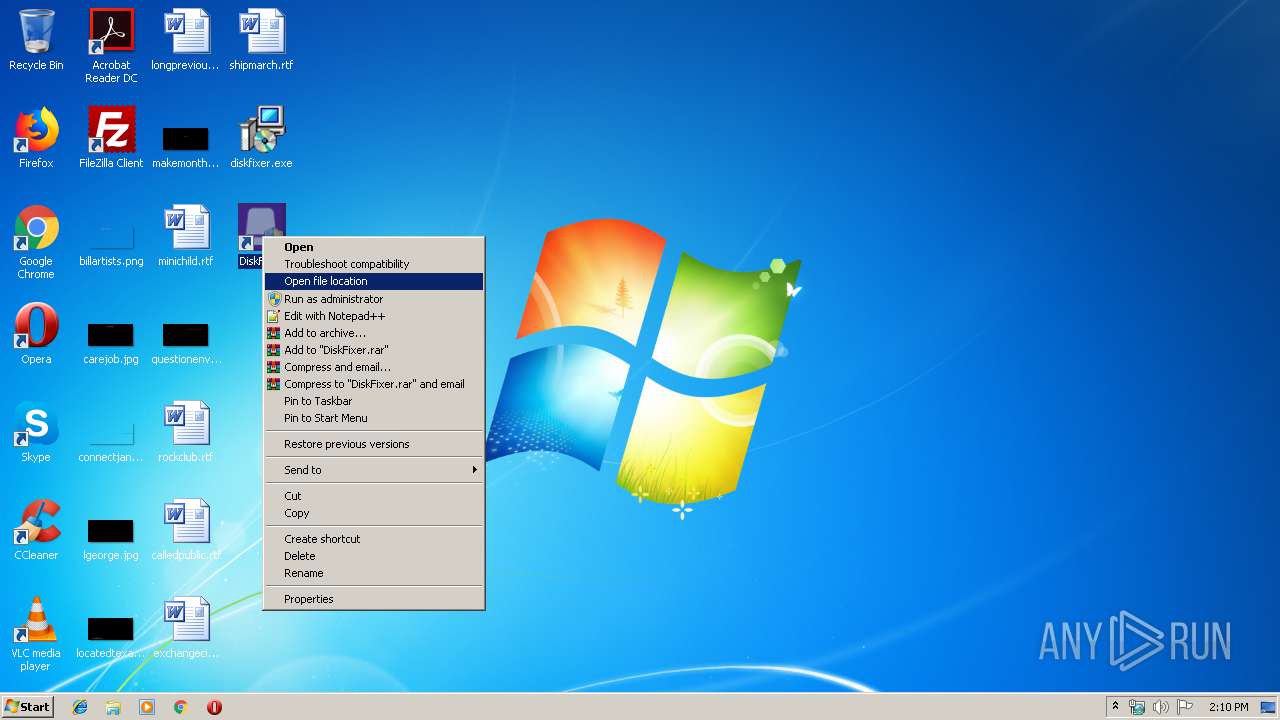This screenshot has height=720, width=1280.
Task: Select the minichild.rtf document icon
Action: pos(186,236)
